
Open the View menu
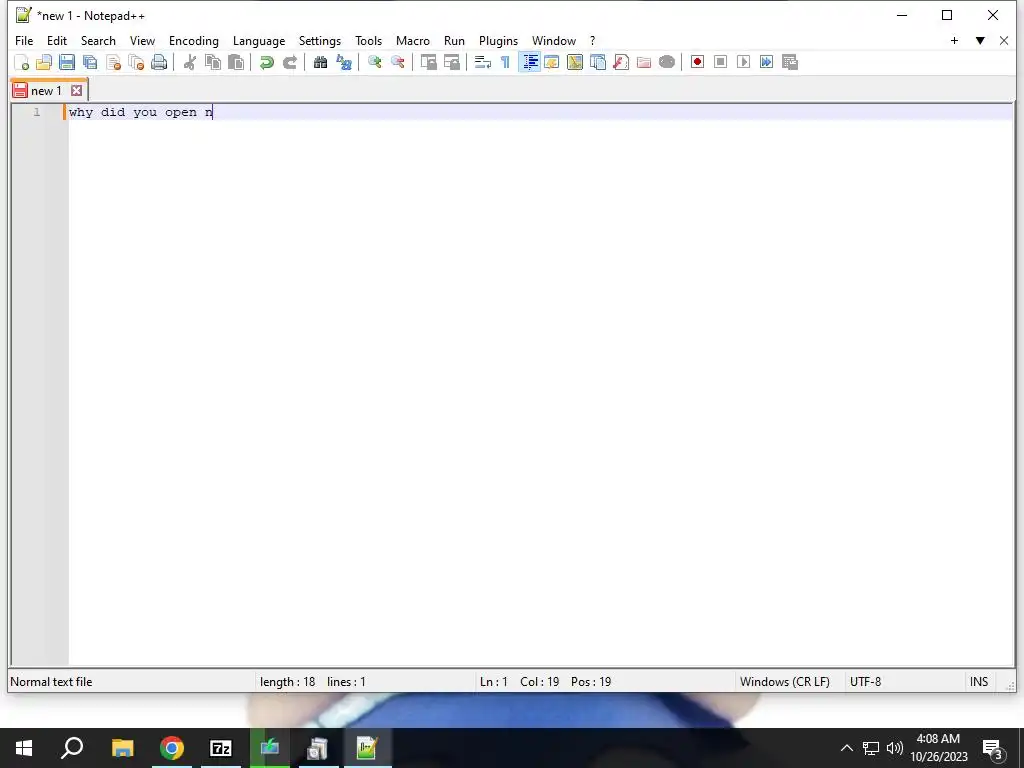tap(142, 40)
